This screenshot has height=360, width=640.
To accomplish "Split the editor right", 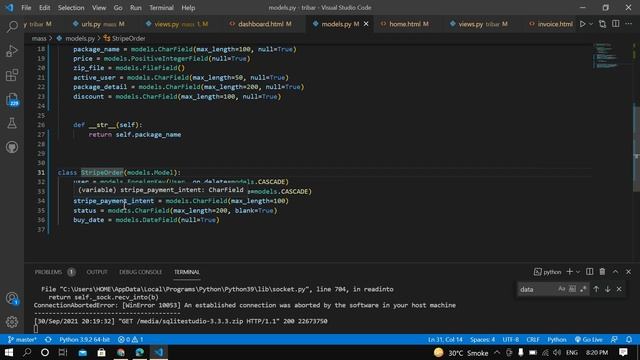I will point(616,24).
